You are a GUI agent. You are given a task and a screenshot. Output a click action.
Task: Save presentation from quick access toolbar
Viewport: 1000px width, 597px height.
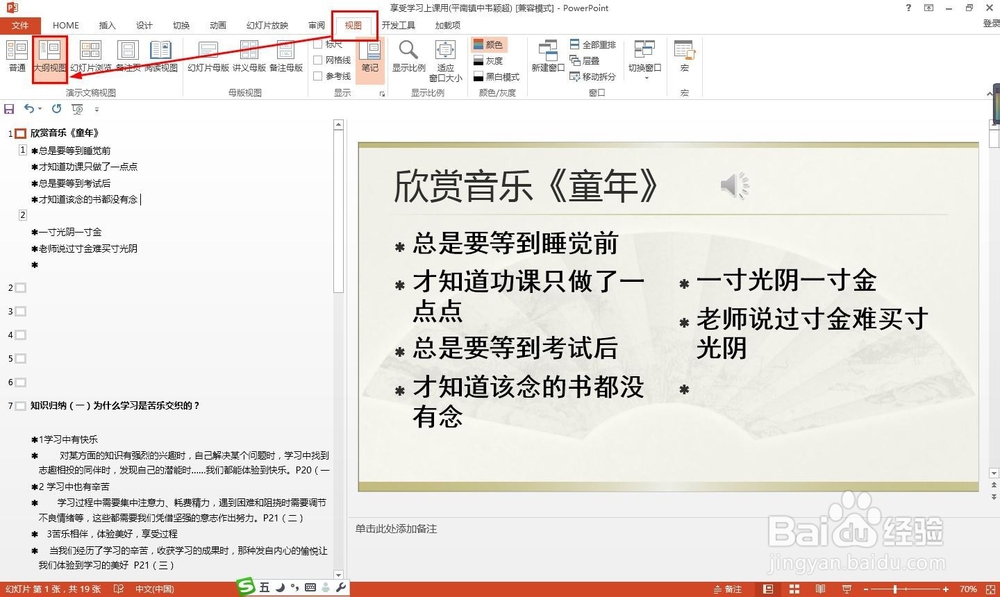pyautogui.click(x=9, y=109)
